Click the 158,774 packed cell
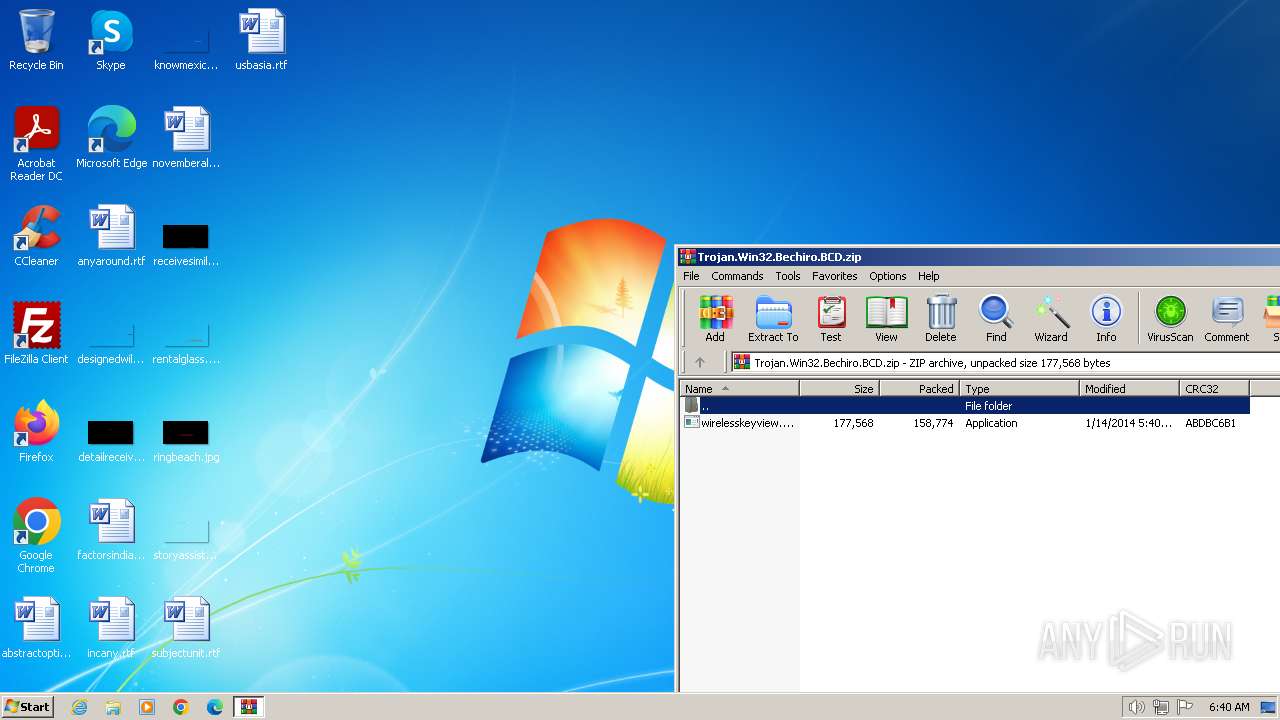Viewport: 1280px width, 720px height. click(933, 423)
